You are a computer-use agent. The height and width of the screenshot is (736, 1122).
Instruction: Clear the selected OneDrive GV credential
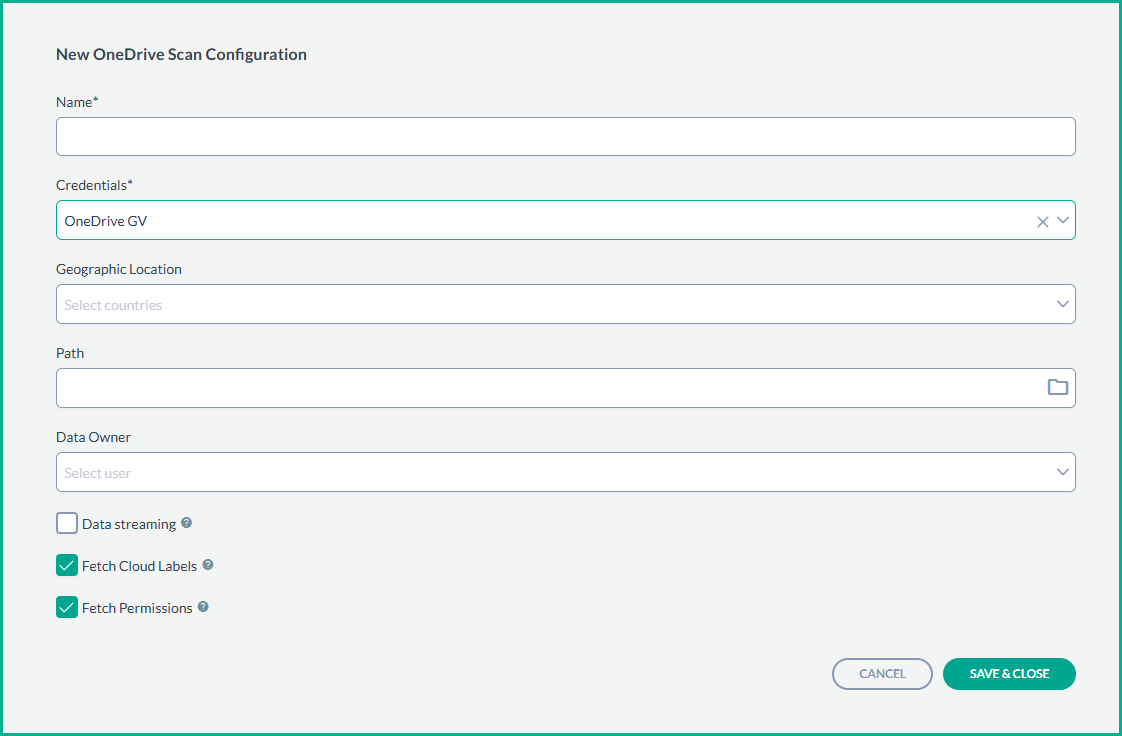[x=1042, y=221]
